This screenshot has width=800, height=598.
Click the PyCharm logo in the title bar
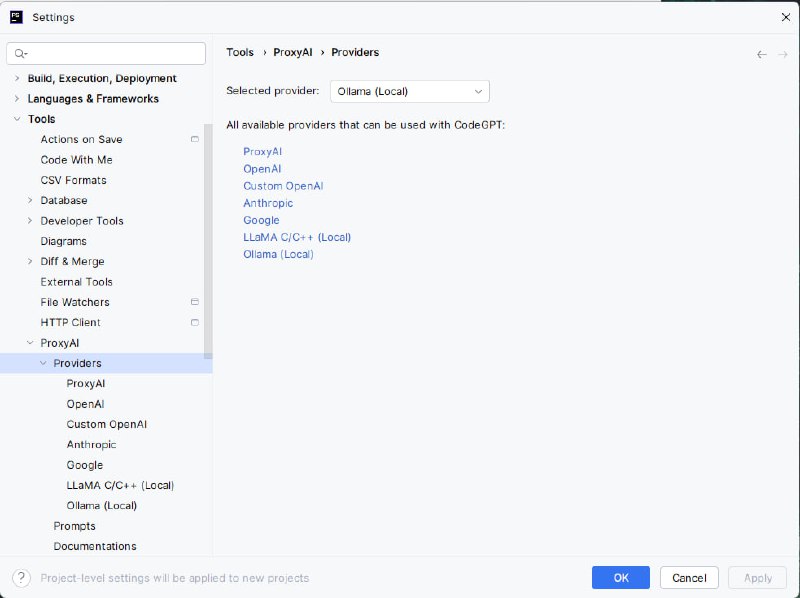[x=16, y=17]
